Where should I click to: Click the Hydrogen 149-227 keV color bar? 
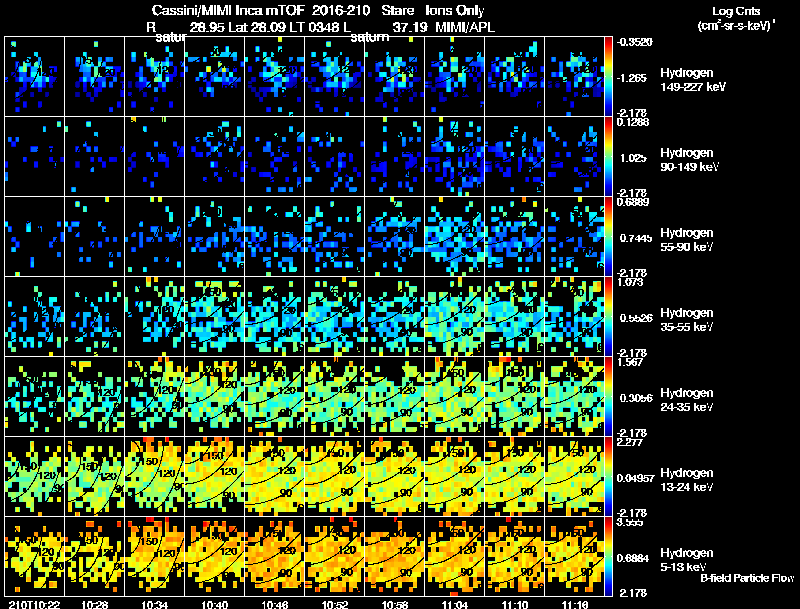pos(608,77)
